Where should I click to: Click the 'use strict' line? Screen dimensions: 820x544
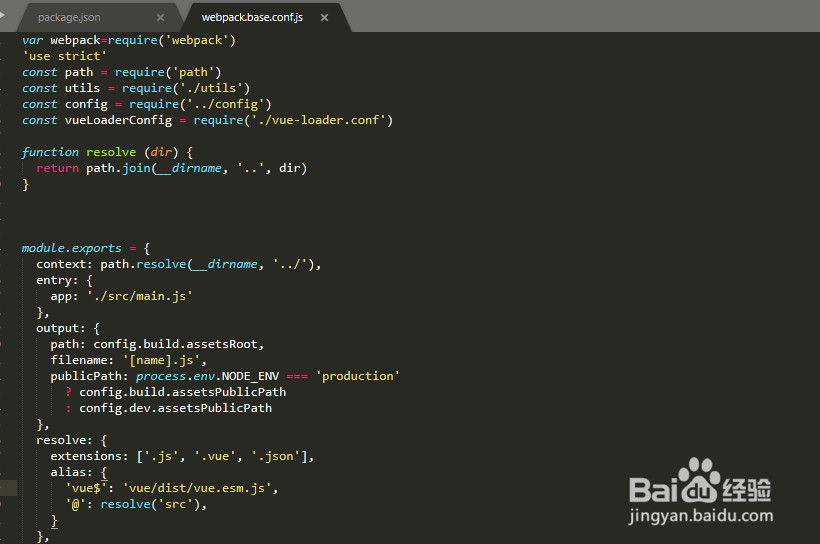pyautogui.click(x=64, y=56)
